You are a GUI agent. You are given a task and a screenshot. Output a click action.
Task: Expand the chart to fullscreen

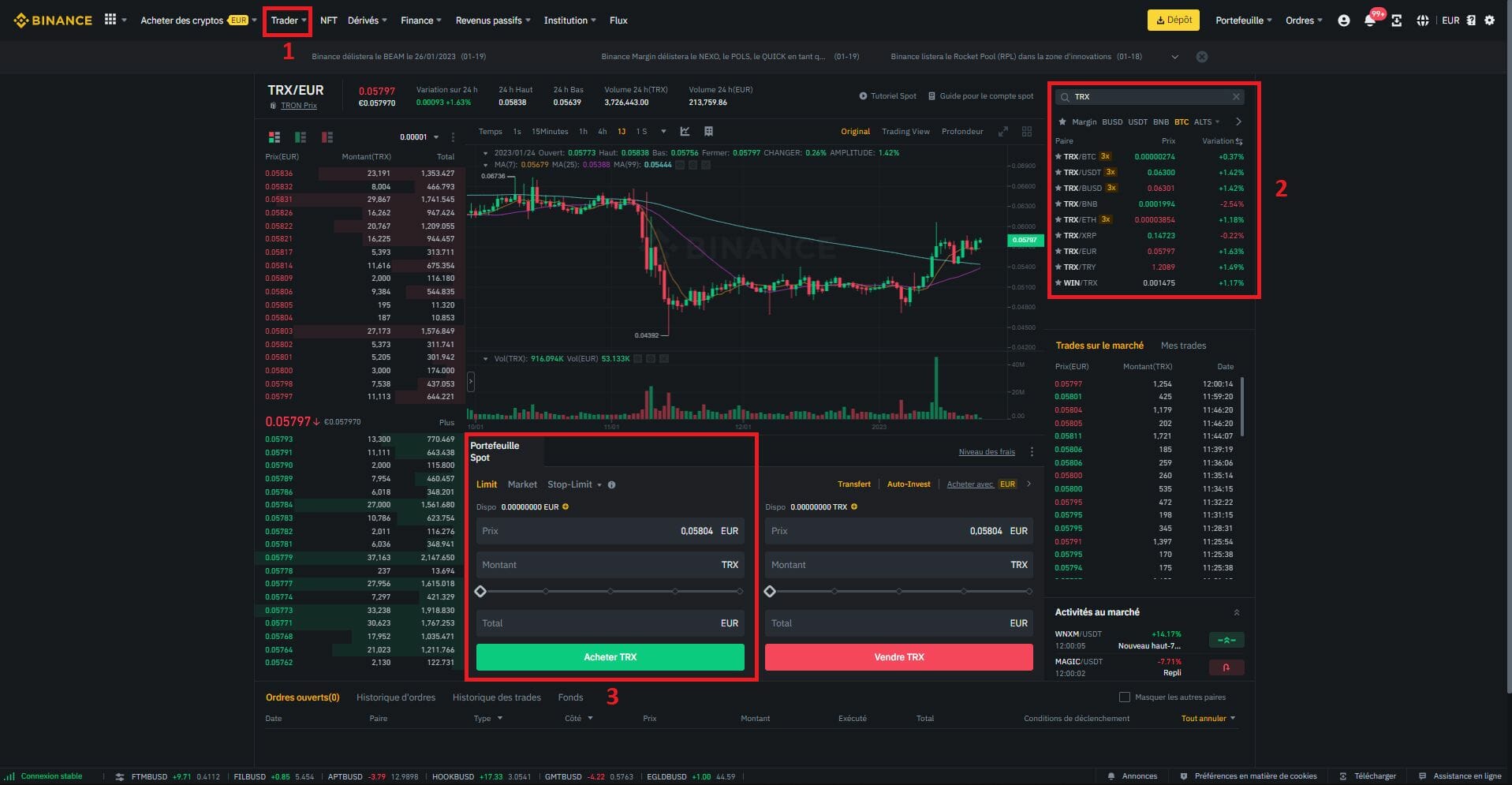coord(1003,132)
